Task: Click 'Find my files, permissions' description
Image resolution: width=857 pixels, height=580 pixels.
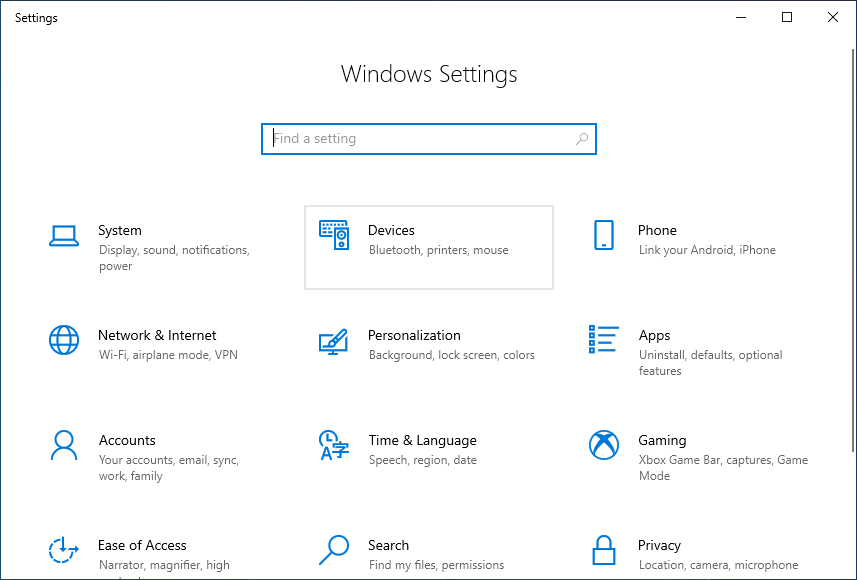Action: tap(437, 565)
